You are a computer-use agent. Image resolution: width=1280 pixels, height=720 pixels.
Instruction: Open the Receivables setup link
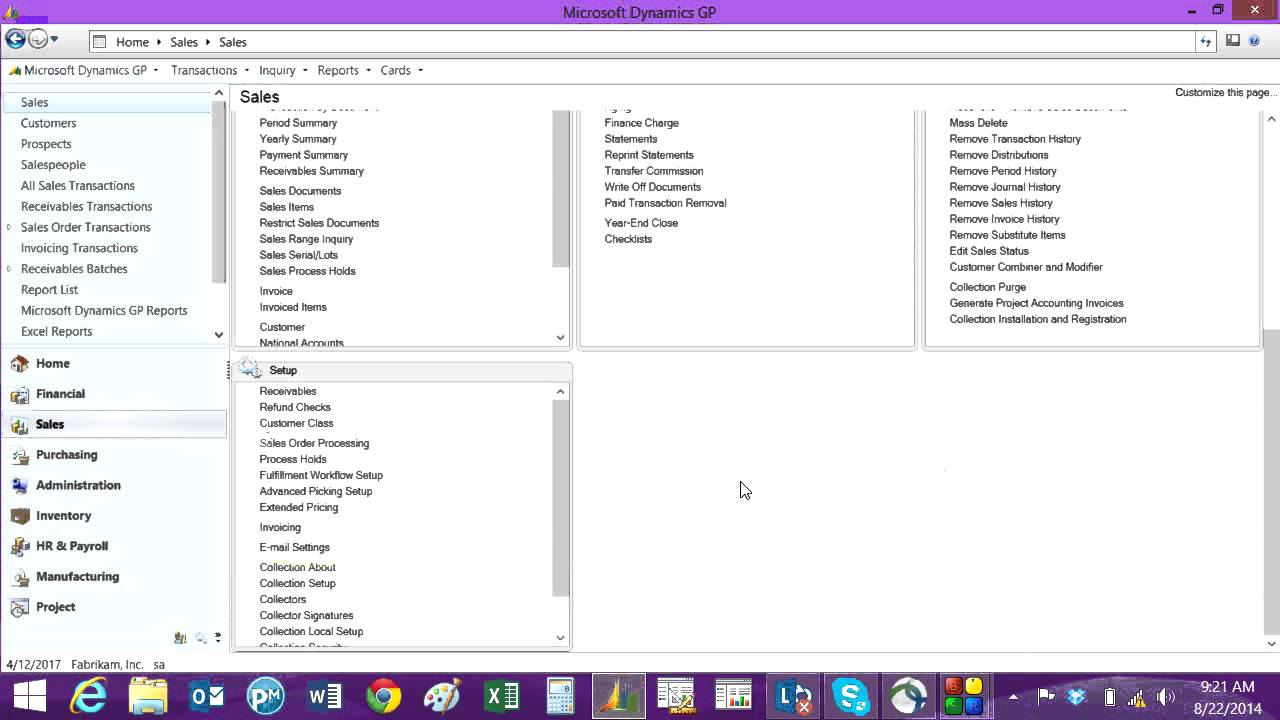(x=288, y=391)
